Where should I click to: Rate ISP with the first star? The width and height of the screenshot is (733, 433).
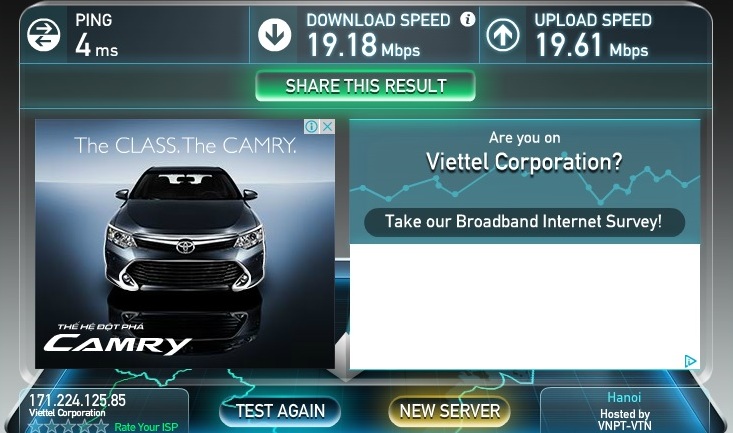[x=35, y=426]
